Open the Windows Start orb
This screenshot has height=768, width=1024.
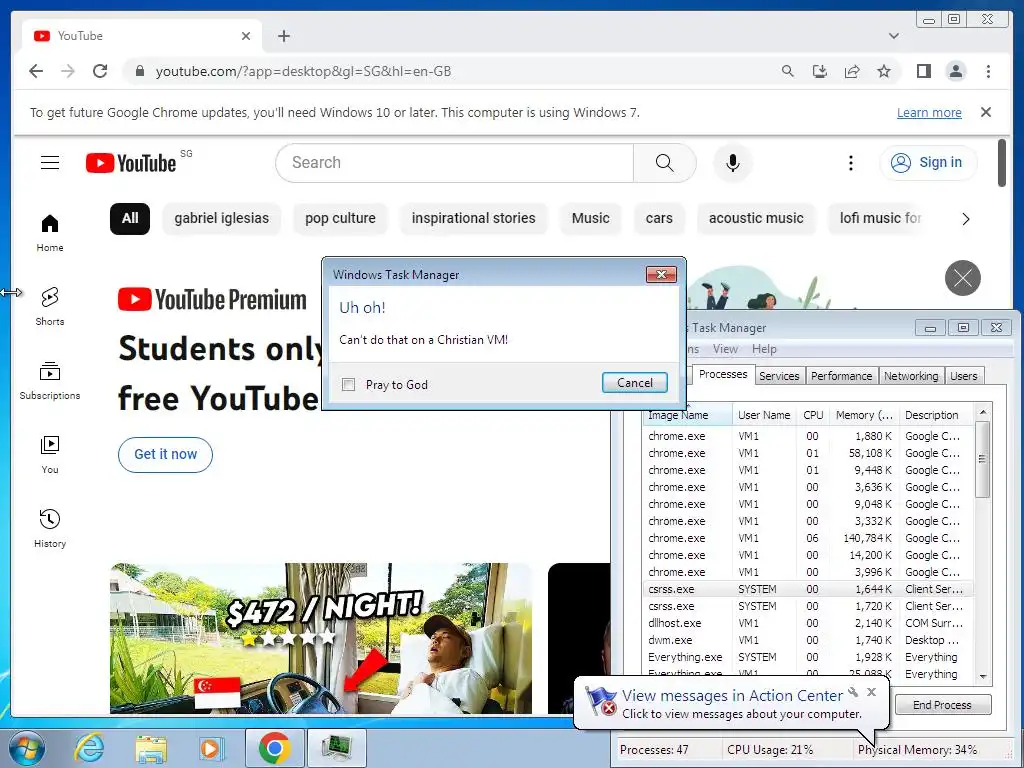pyautogui.click(x=27, y=748)
